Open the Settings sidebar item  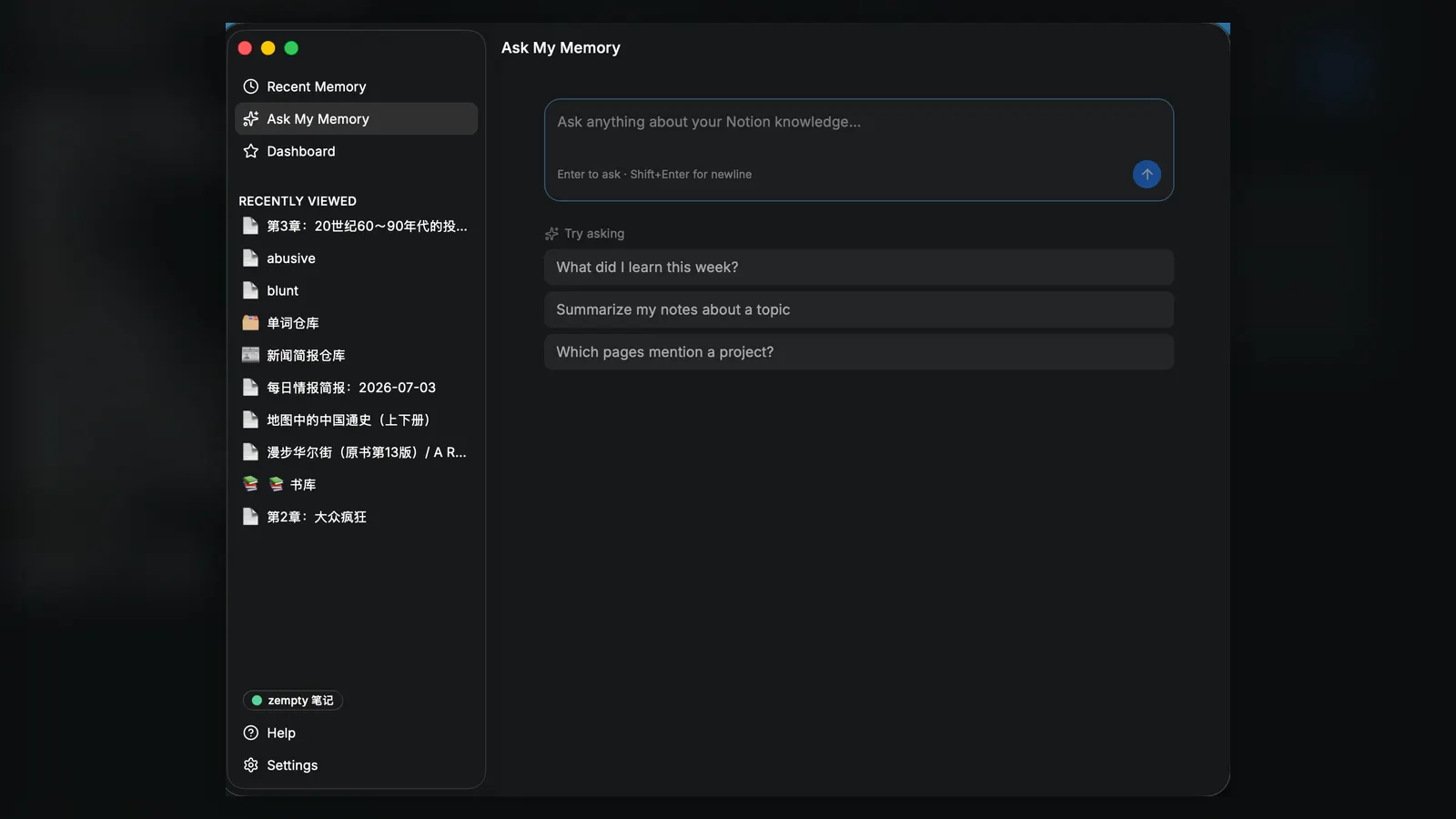356,765
